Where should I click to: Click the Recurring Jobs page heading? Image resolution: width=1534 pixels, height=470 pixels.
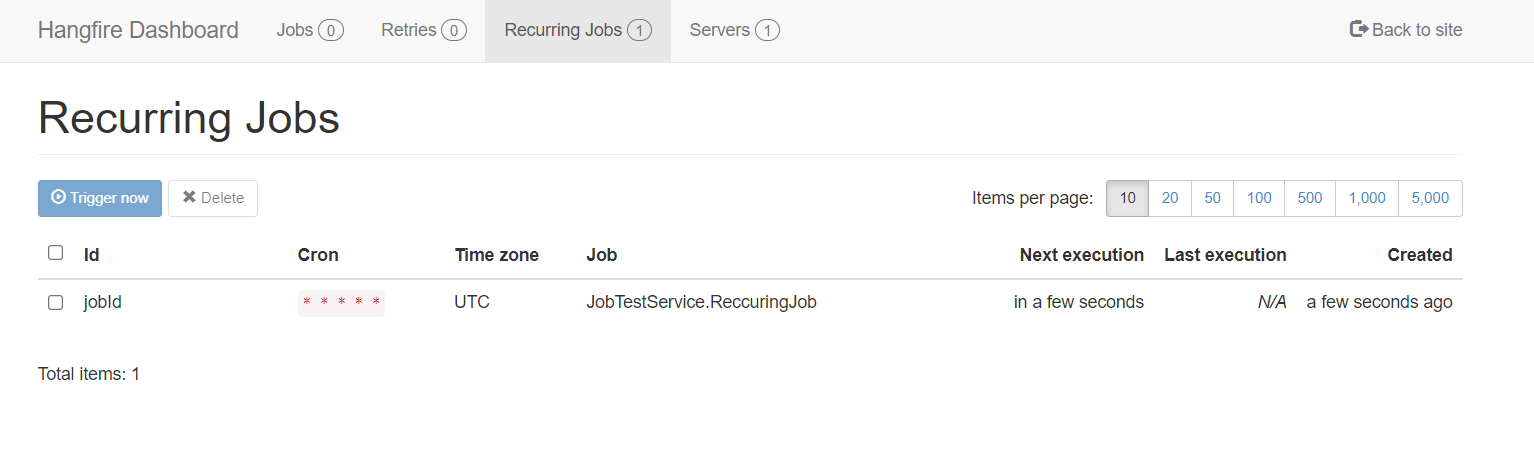tap(189, 119)
